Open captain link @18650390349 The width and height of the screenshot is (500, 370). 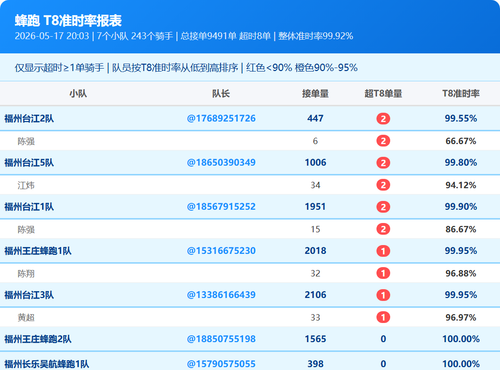point(221,163)
